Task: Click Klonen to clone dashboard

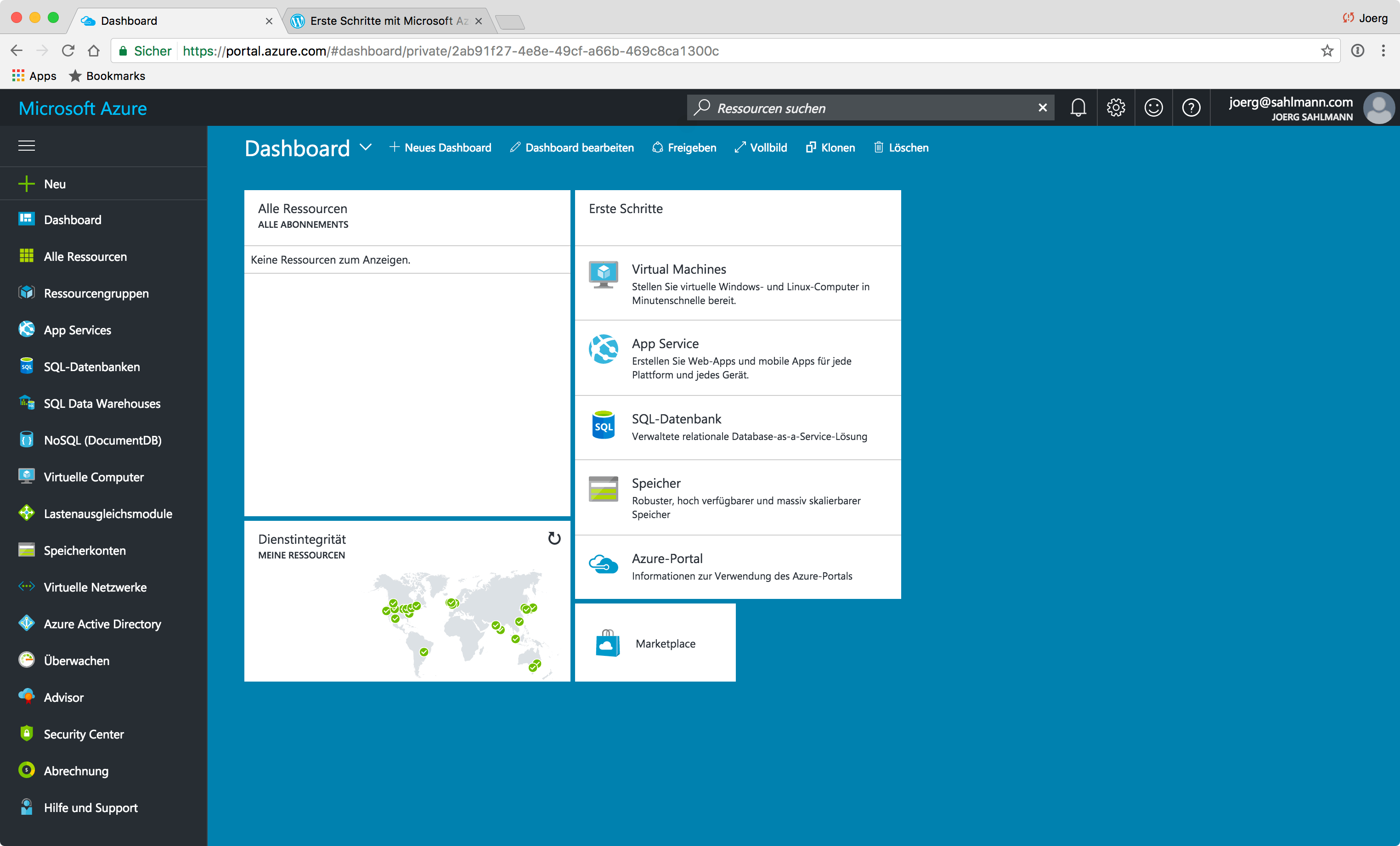Action: [x=830, y=148]
